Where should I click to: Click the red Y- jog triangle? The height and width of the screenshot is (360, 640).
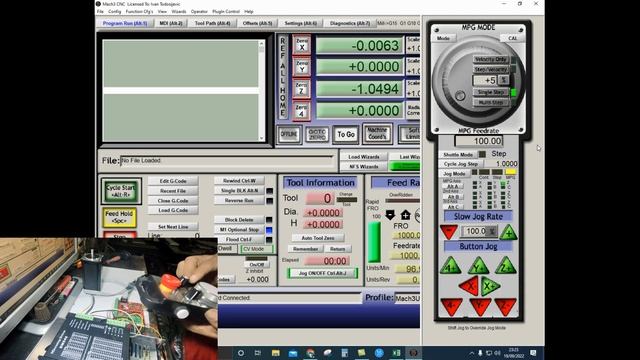click(479, 306)
